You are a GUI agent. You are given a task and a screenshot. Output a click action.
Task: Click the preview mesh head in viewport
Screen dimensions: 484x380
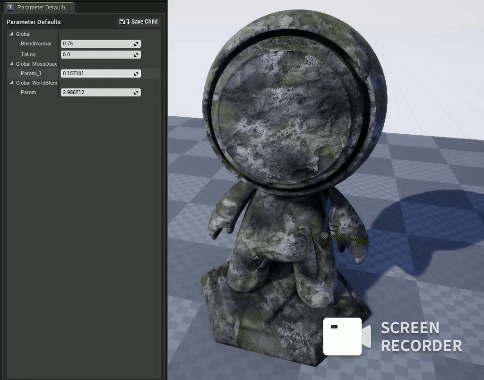pyautogui.click(x=295, y=100)
